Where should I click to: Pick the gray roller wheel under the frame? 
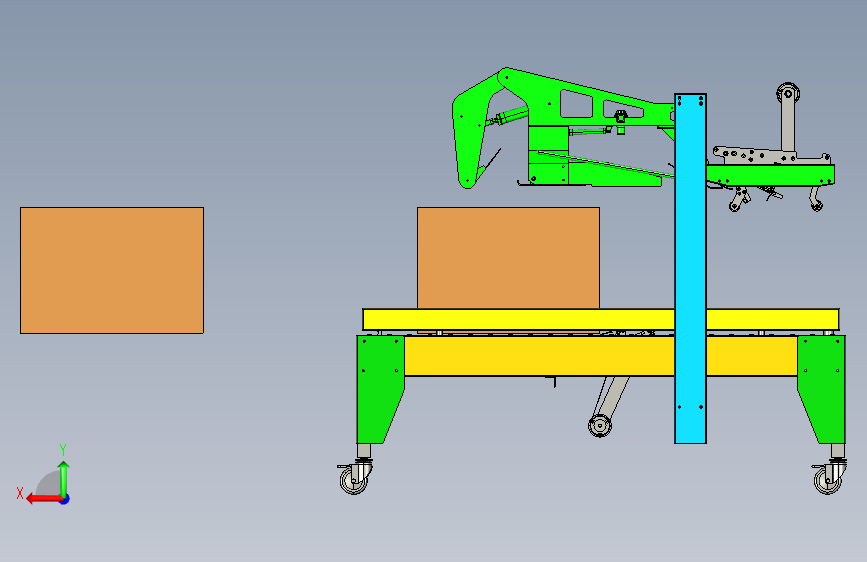tap(600, 426)
